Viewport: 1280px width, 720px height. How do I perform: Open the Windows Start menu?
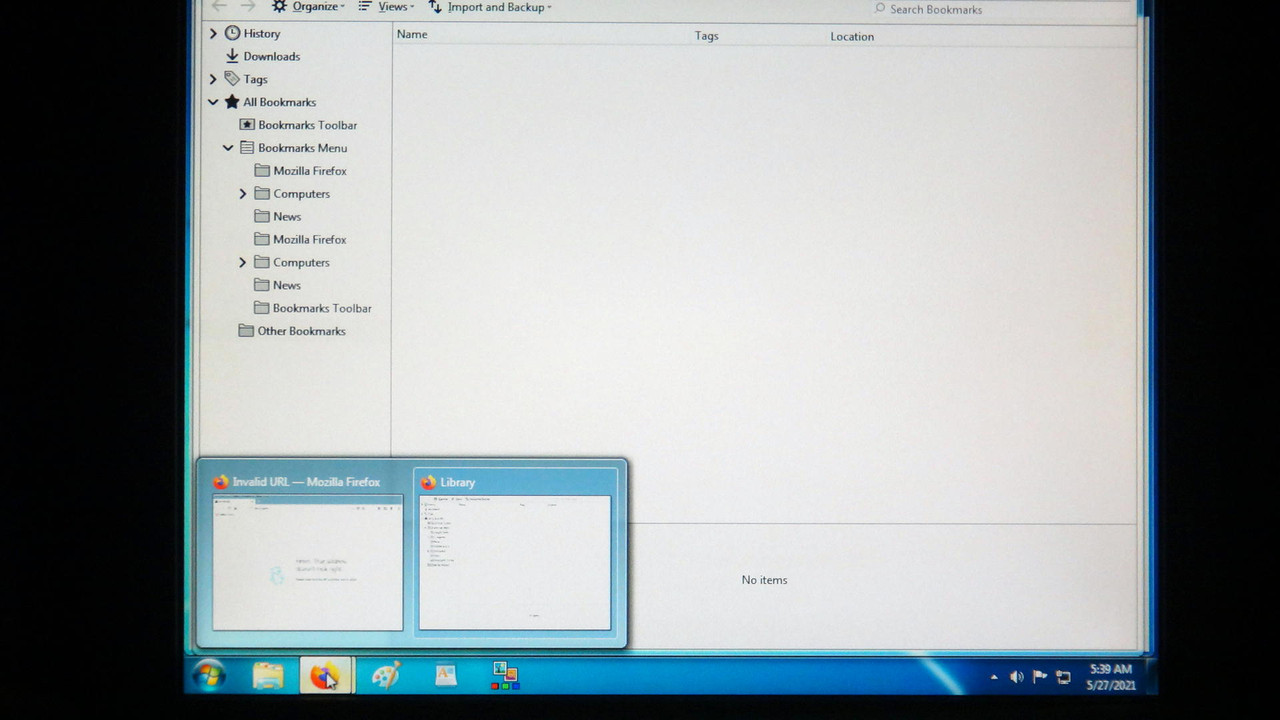209,676
